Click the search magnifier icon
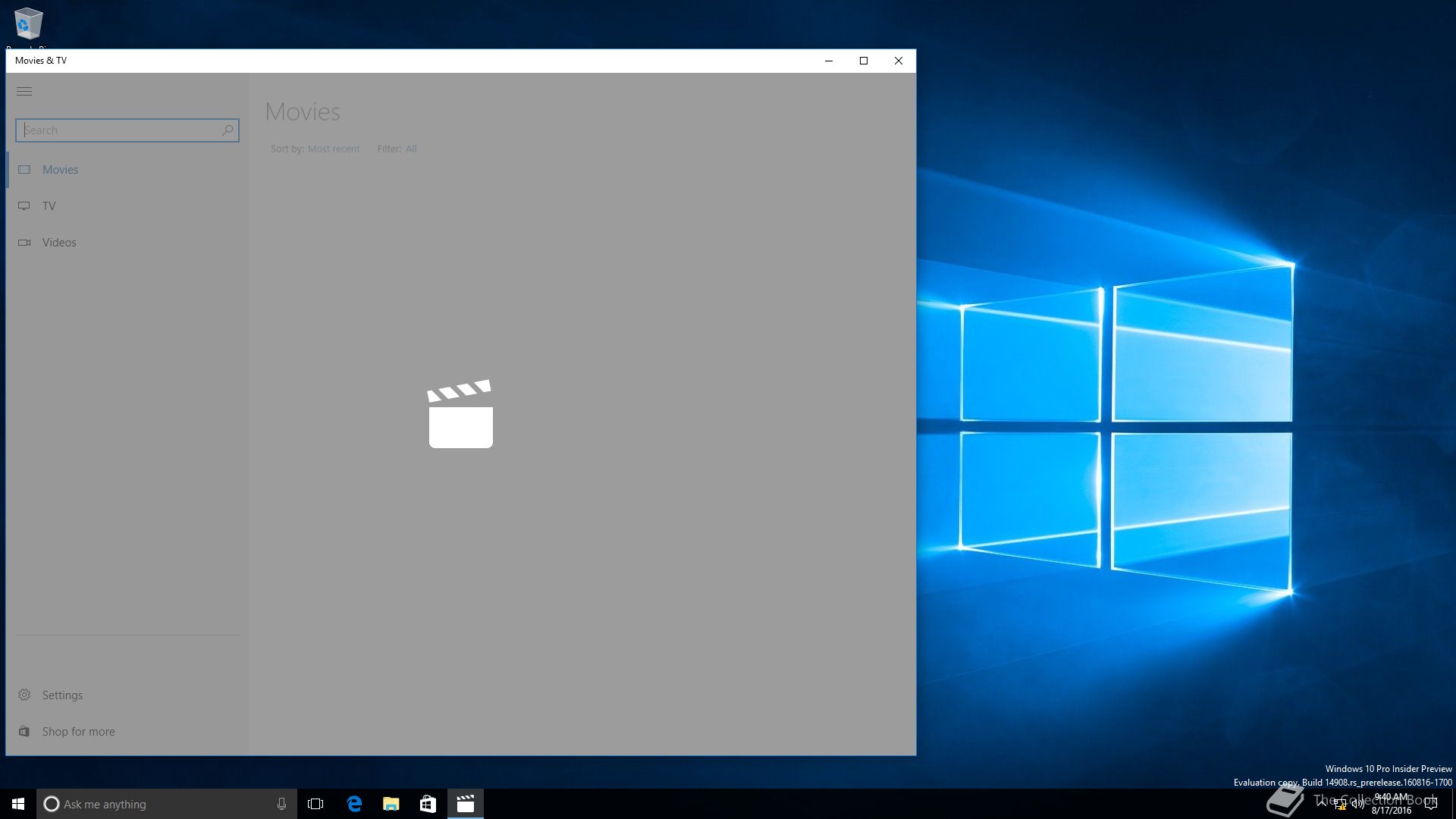The image size is (1456, 819). coord(227,130)
